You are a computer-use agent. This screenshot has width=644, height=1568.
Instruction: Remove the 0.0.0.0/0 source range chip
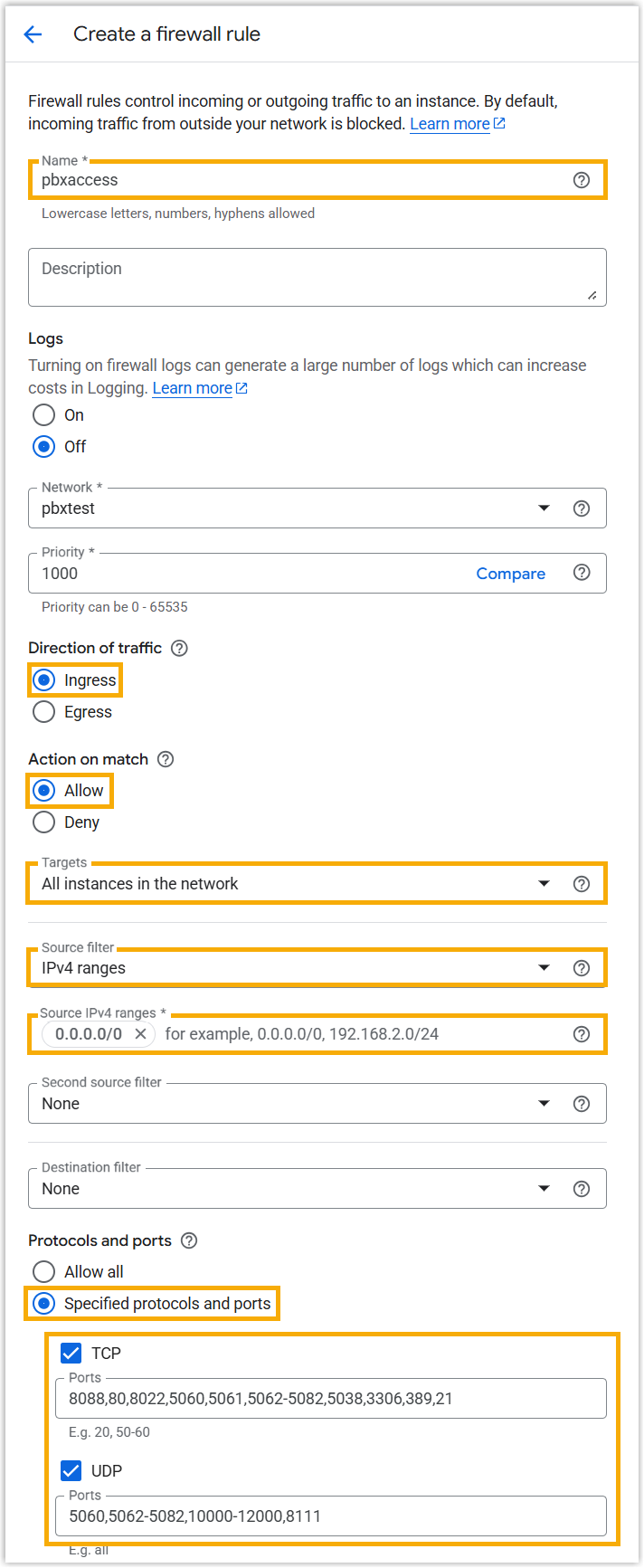tap(140, 1034)
